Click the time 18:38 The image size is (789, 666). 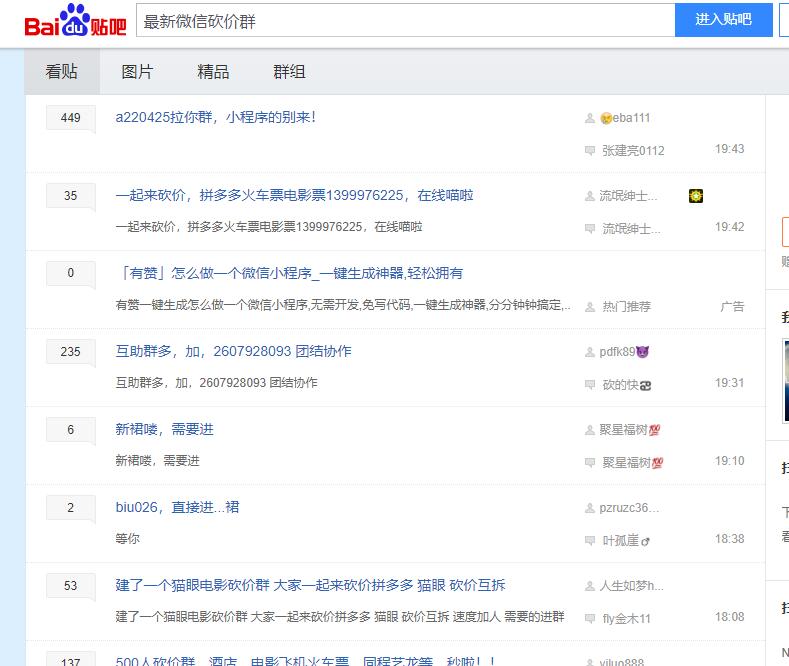pyautogui.click(x=730, y=539)
